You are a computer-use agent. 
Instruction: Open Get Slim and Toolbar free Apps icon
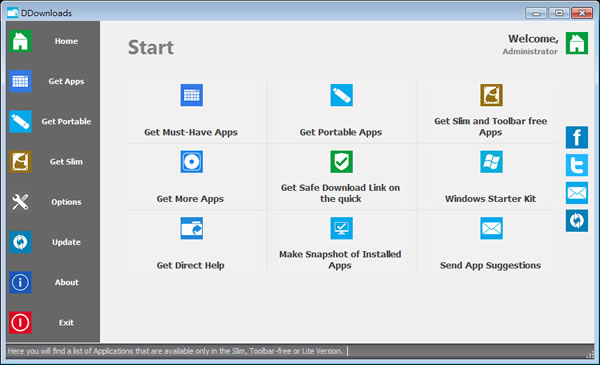point(491,95)
